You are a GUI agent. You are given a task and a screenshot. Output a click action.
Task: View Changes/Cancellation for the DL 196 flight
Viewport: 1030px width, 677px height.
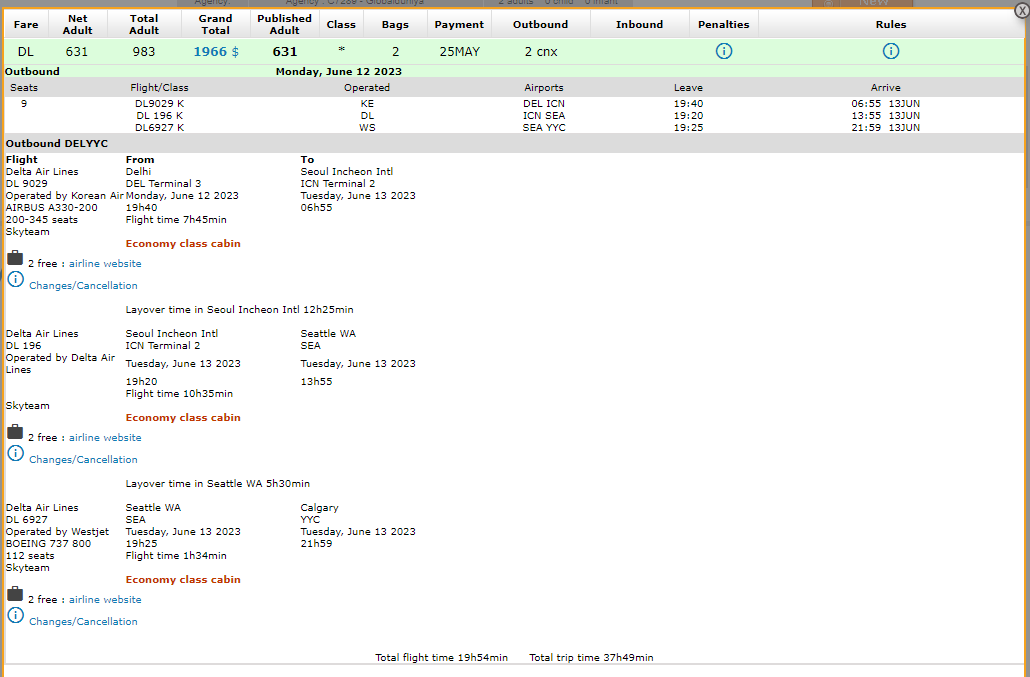(x=83, y=460)
